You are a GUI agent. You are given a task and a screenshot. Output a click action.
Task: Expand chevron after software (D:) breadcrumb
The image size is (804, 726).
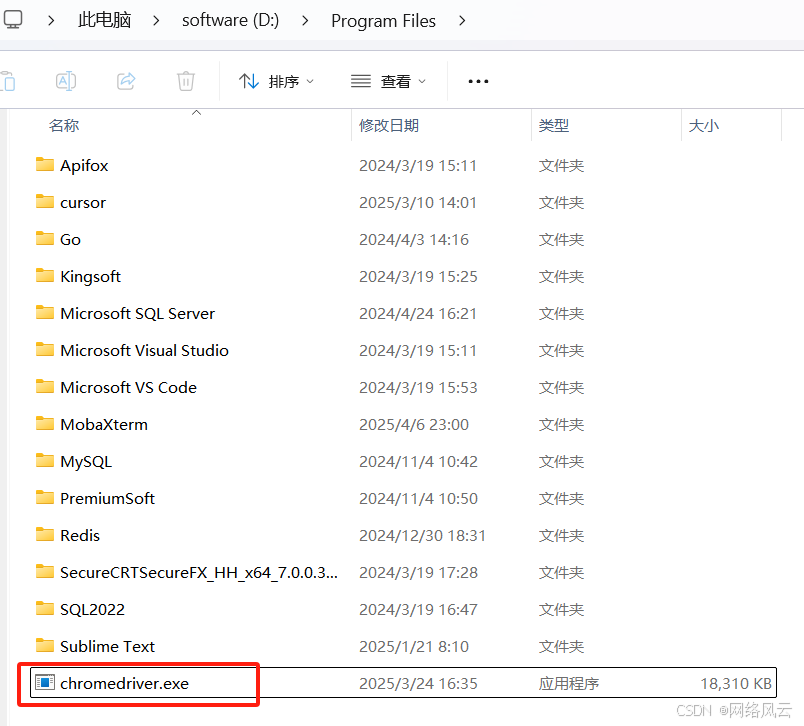305,21
